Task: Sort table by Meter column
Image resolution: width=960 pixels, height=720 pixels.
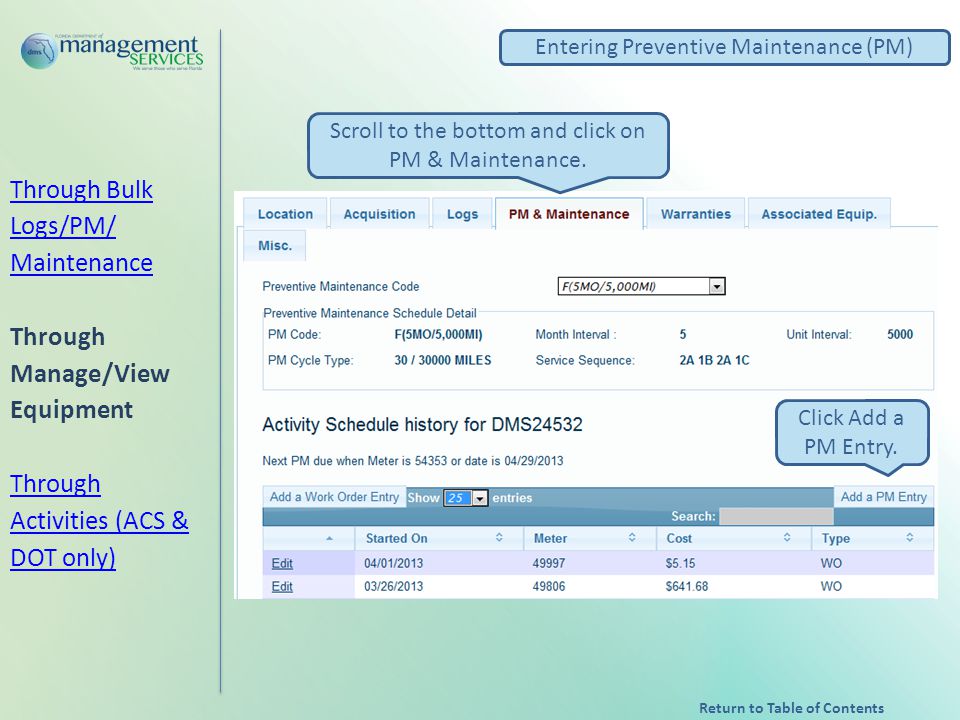Action: point(590,538)
